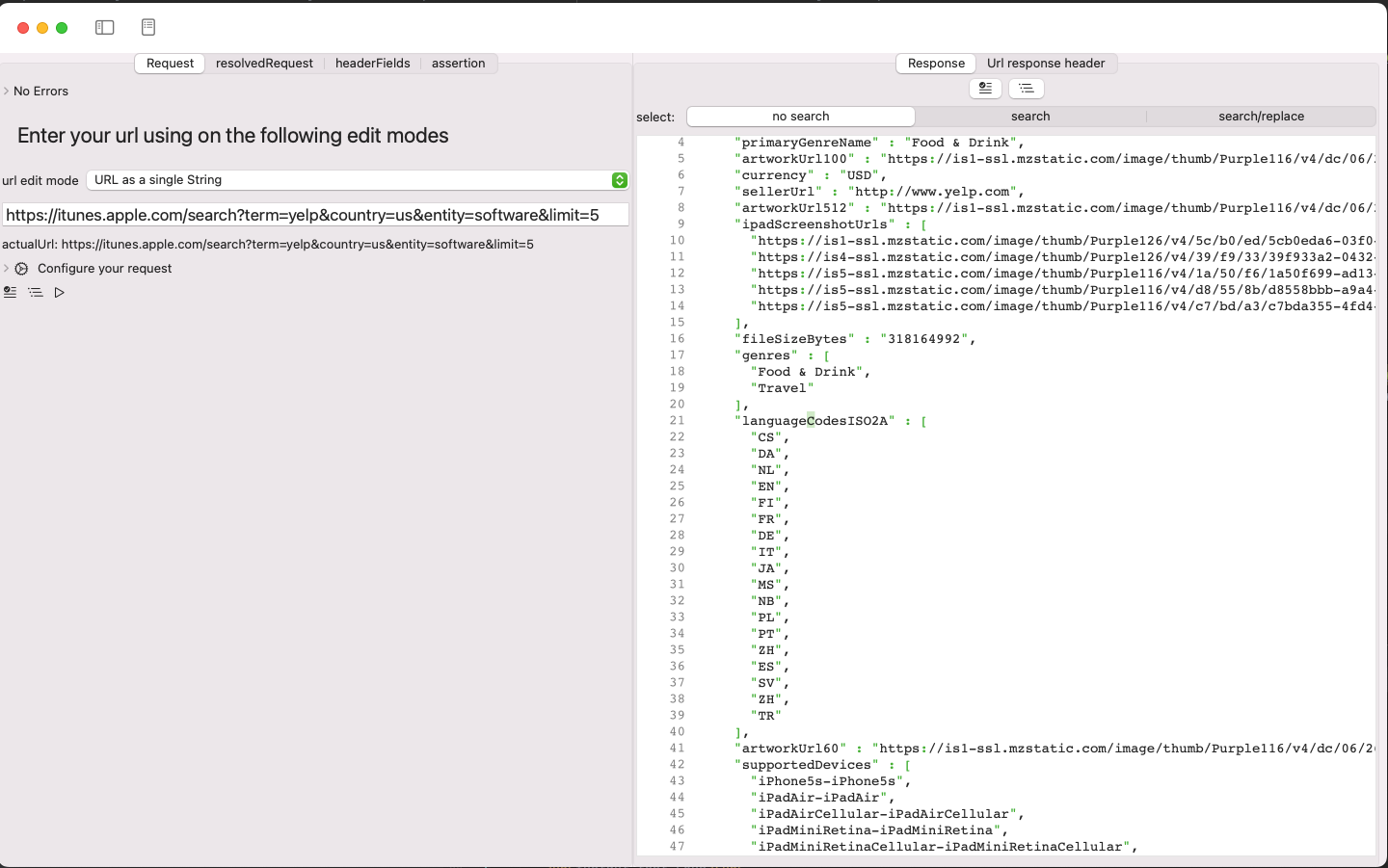Click the Configure your request label
Viewport: 1388px width, 868px height.
tap(105, 269)
